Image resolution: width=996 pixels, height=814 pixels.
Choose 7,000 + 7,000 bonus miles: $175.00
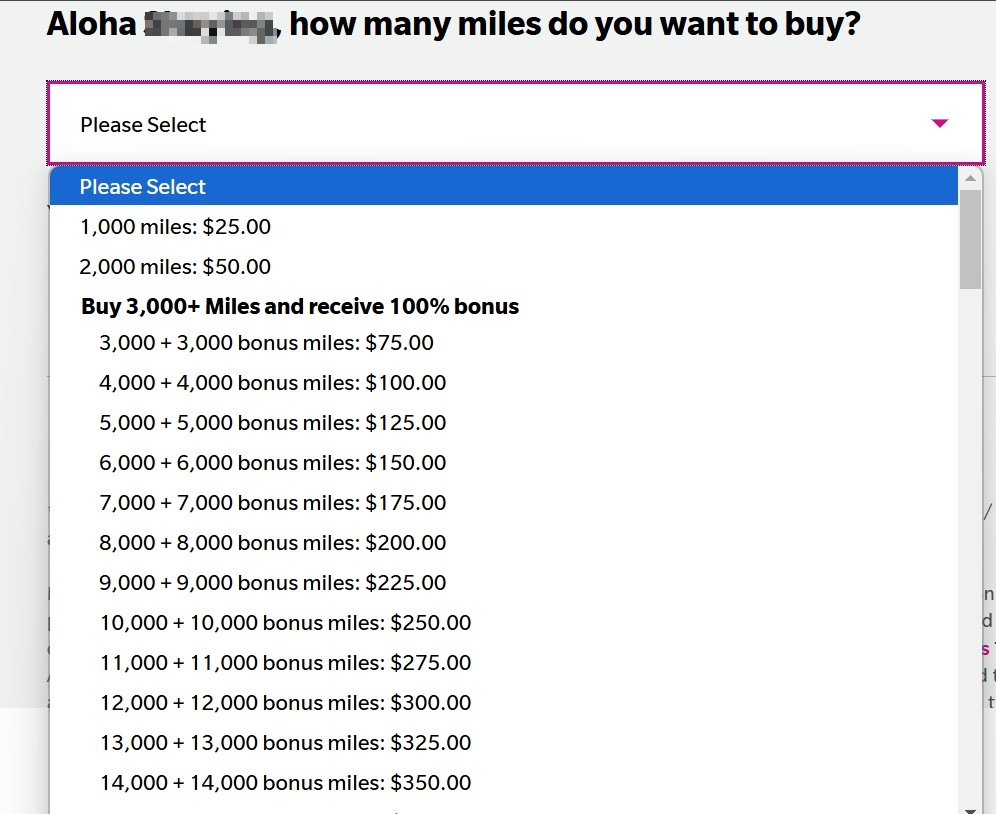272,503
